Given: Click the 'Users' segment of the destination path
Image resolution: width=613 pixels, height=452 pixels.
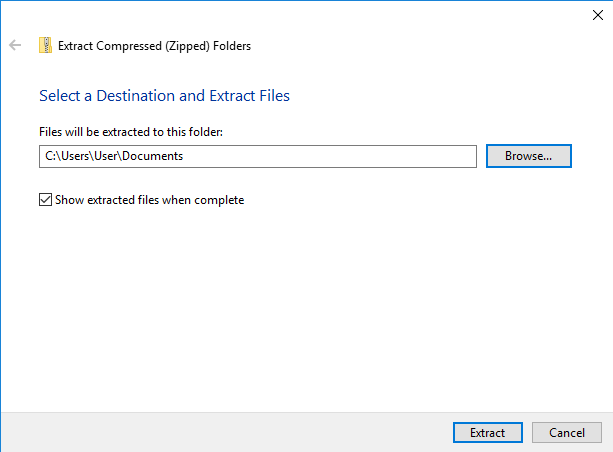Looking at the screenshot, I should 75,156.
